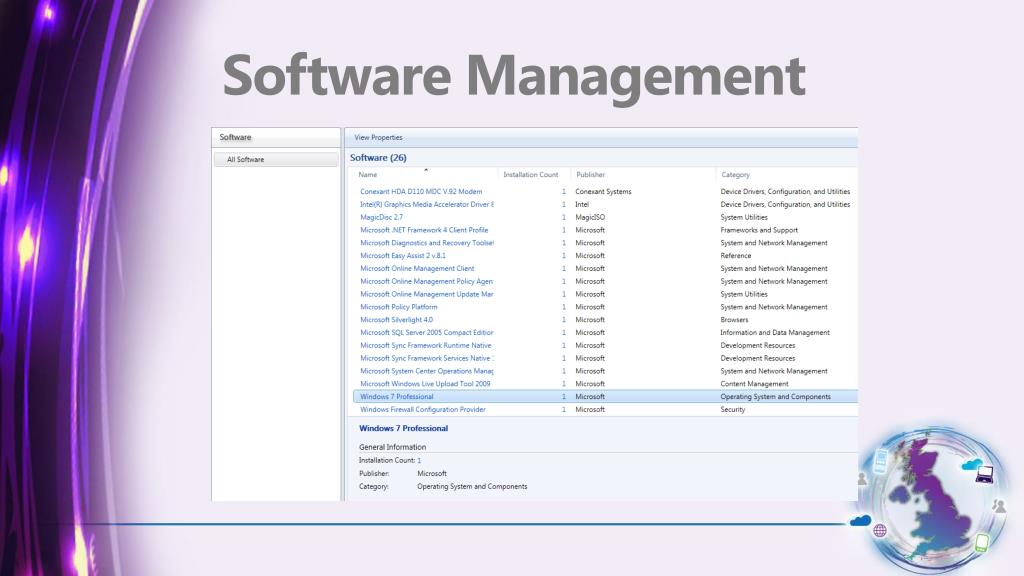Sort by the Installation Count column header

tap(530, 175)
